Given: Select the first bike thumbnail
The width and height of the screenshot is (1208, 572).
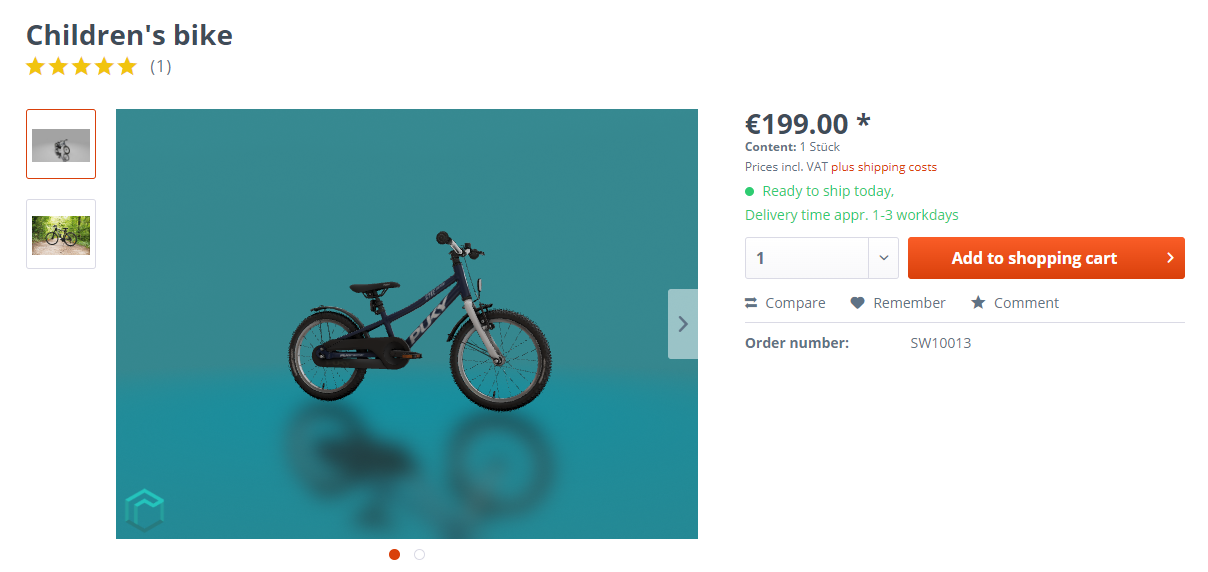Looking at the screenshot, I should 61,144.
